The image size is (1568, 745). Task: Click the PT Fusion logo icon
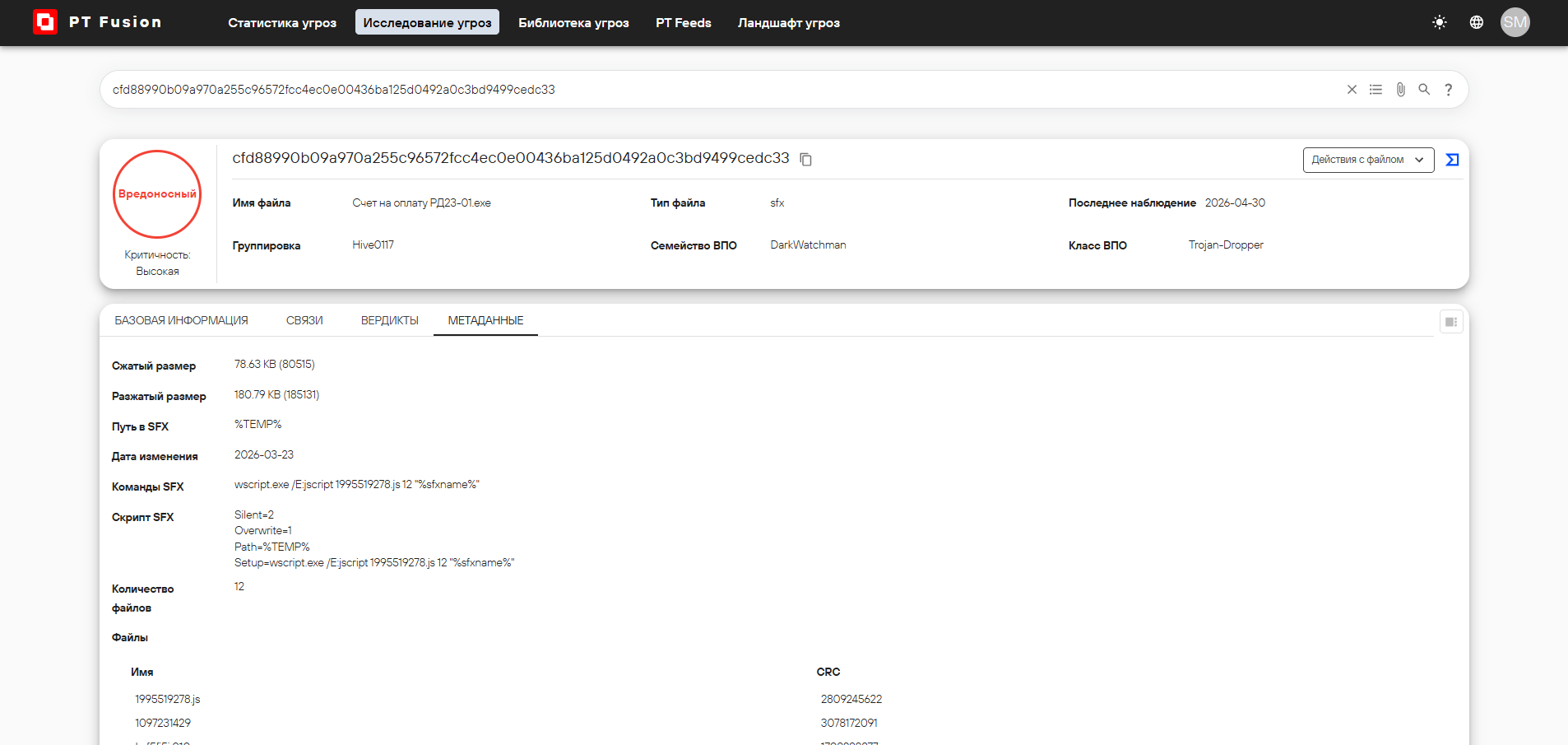click(44, 22)
